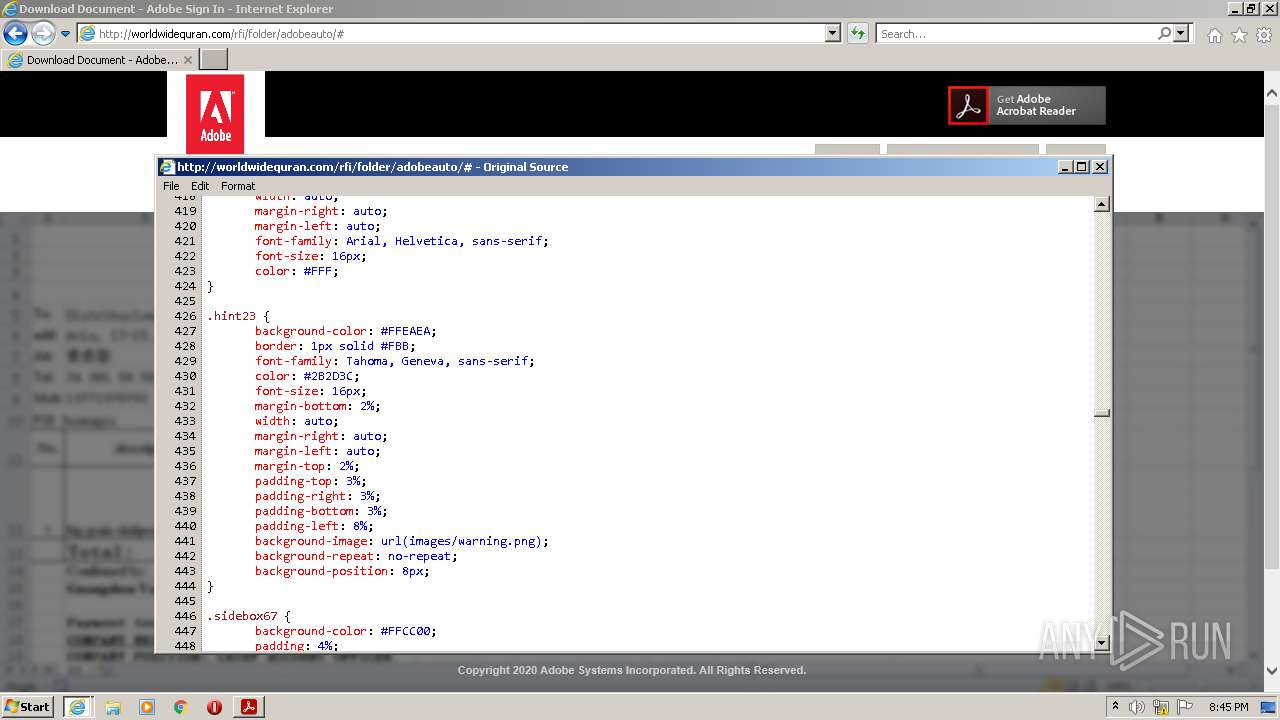The width and height of the screenshot is (1280, 720).
Task: Select the Download Document - Adobe tab
Action: point(100,60)
